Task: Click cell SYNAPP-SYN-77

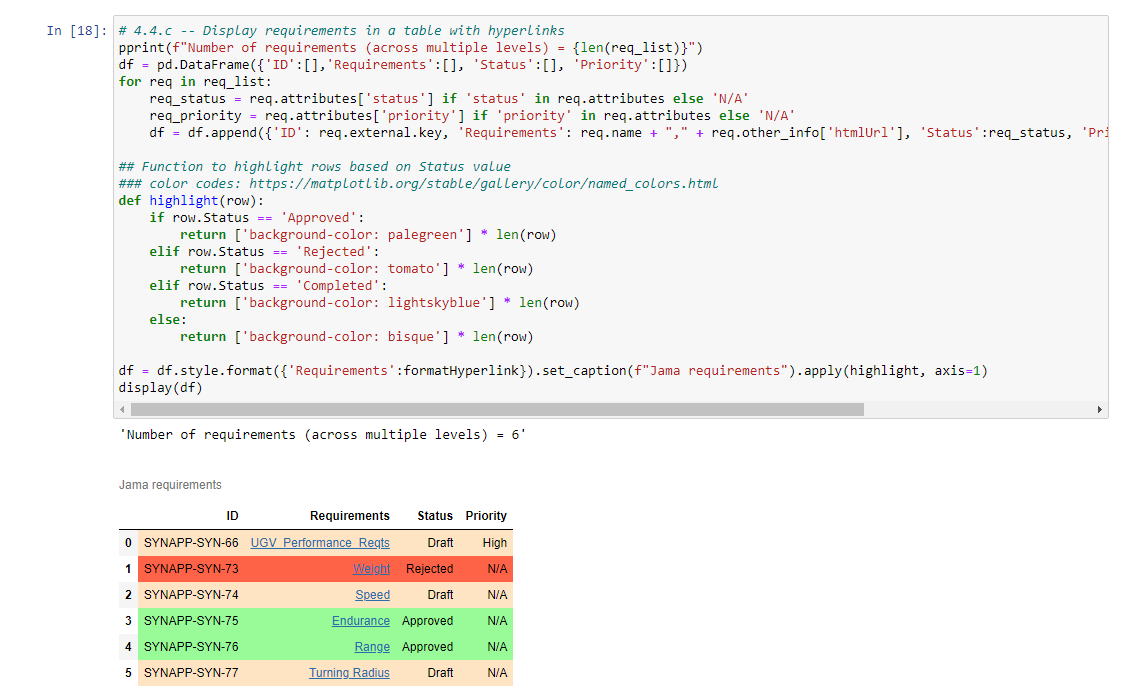Action: coord(191,672)
